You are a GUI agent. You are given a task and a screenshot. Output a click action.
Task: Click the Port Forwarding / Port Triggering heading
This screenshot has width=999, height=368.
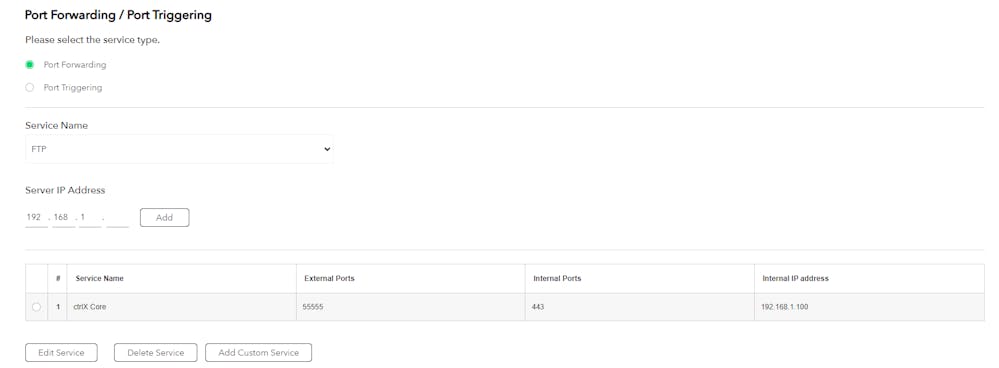pos(119,15)
